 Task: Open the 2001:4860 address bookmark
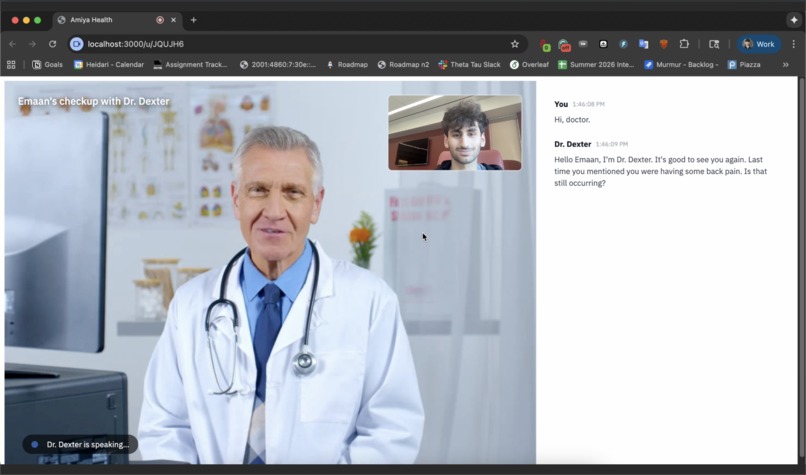tap(278, 65)
